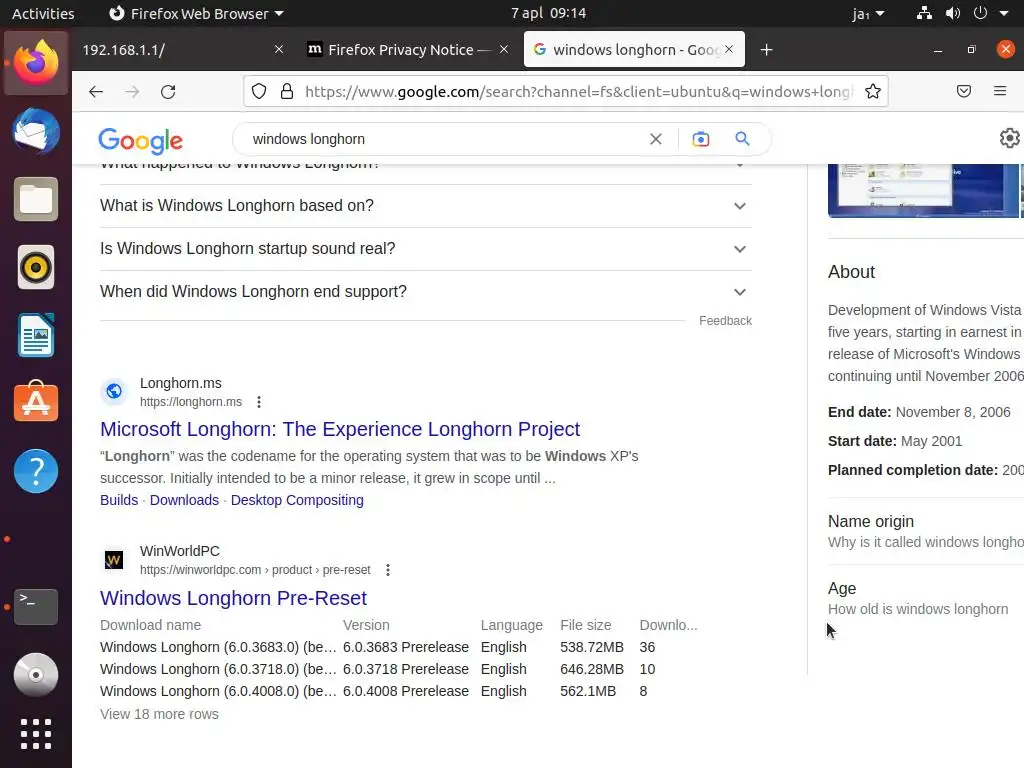This screenshot has width=1024, height=768.
Task: Expand "Is Windows Longhorn startup sound real?"
Action: [426, 249]
